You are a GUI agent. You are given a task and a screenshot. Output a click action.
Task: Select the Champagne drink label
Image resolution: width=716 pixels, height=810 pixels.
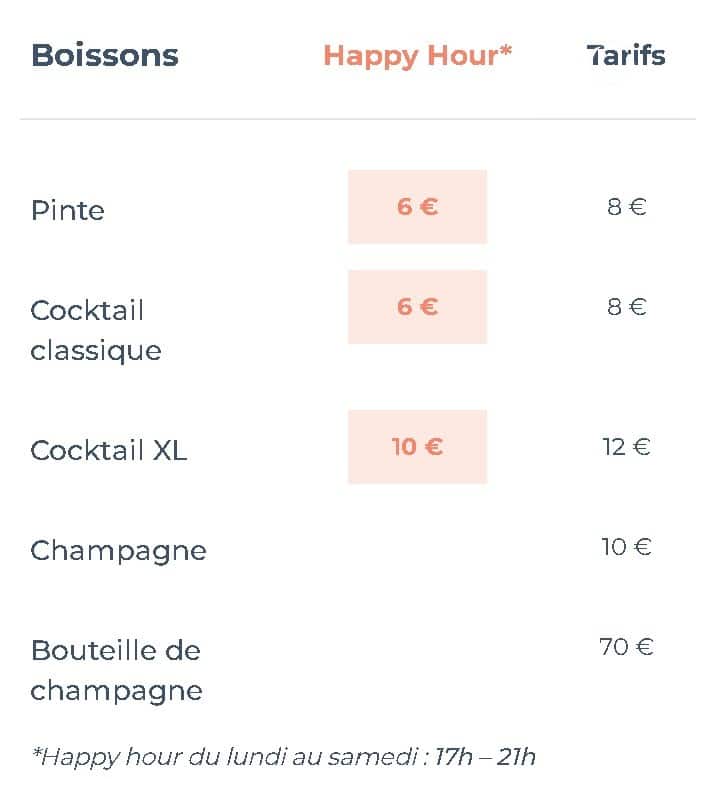(x=118, y=551)
